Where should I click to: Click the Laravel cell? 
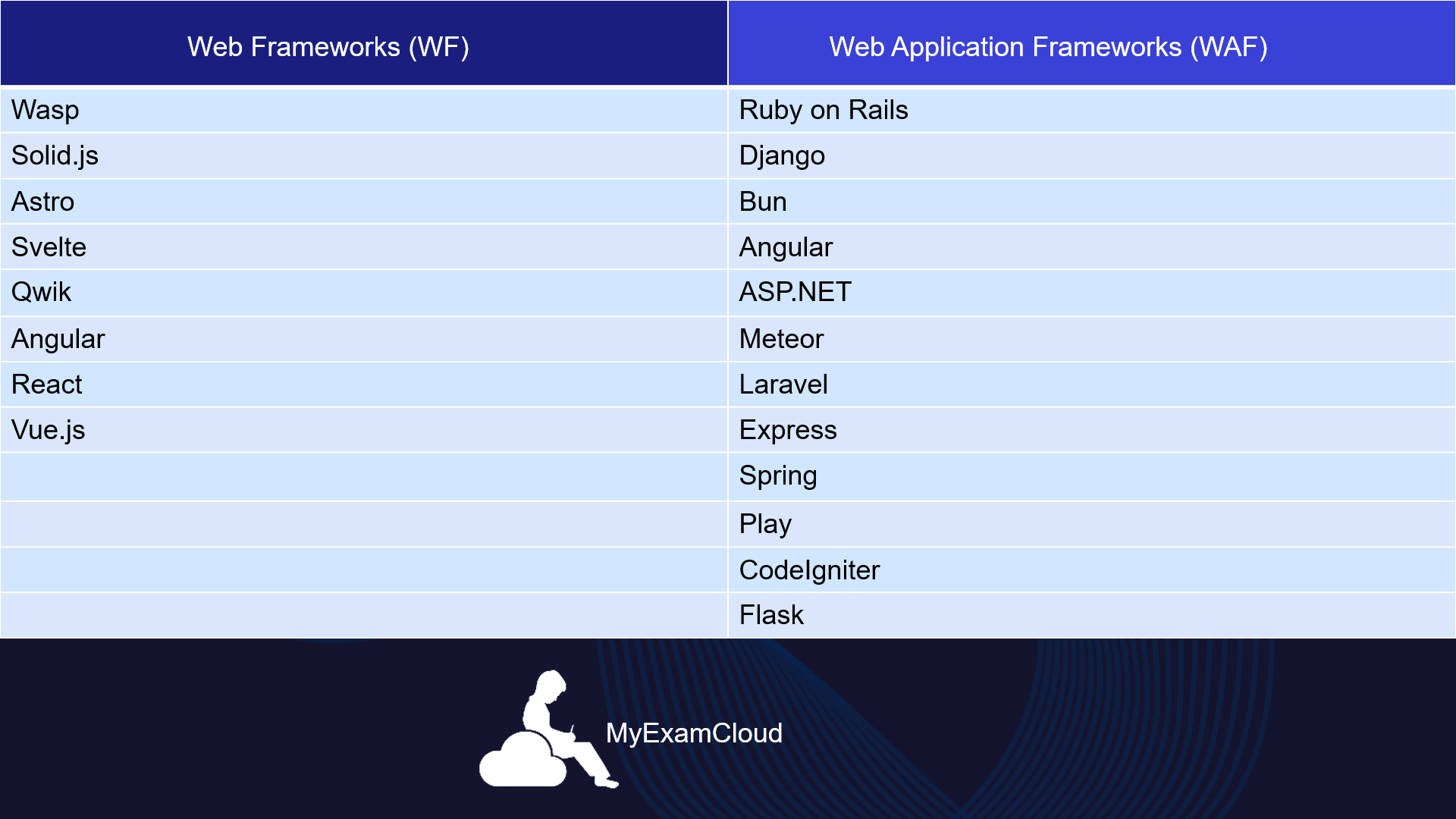pyautogui.click(x=783, y=384)
